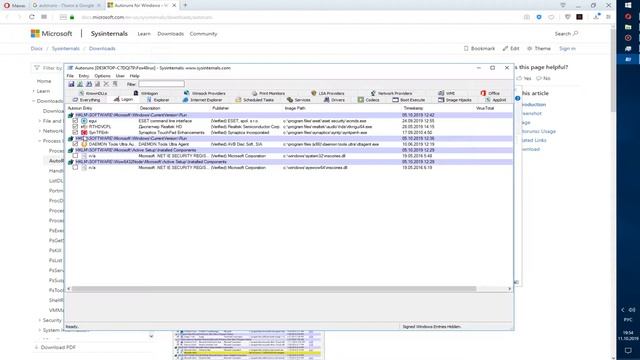Open the Community link in Sysinternals header

point(203,33)
